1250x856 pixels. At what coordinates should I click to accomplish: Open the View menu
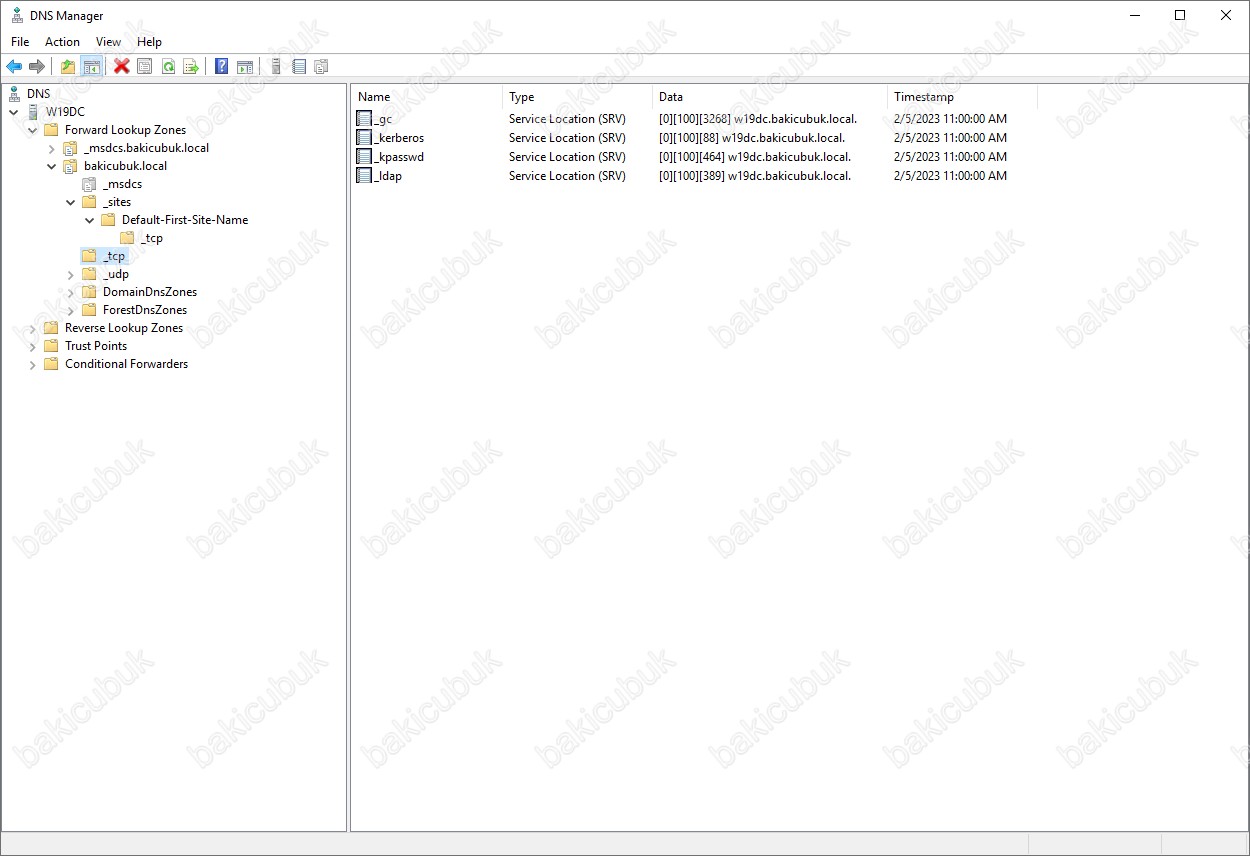108,42
